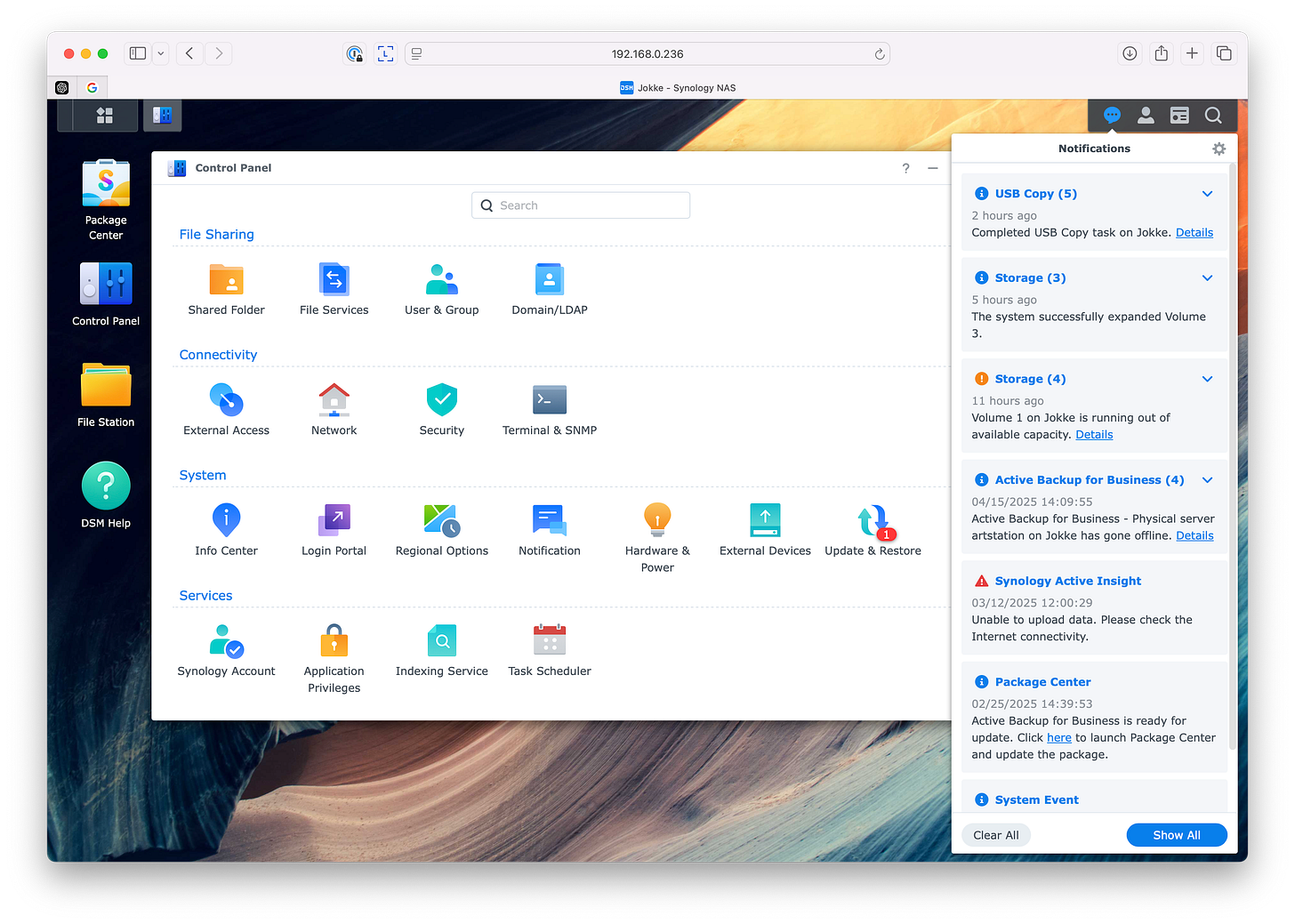Open Safari downloads
Screen dimensions: 1295x924
point(1129,53)
